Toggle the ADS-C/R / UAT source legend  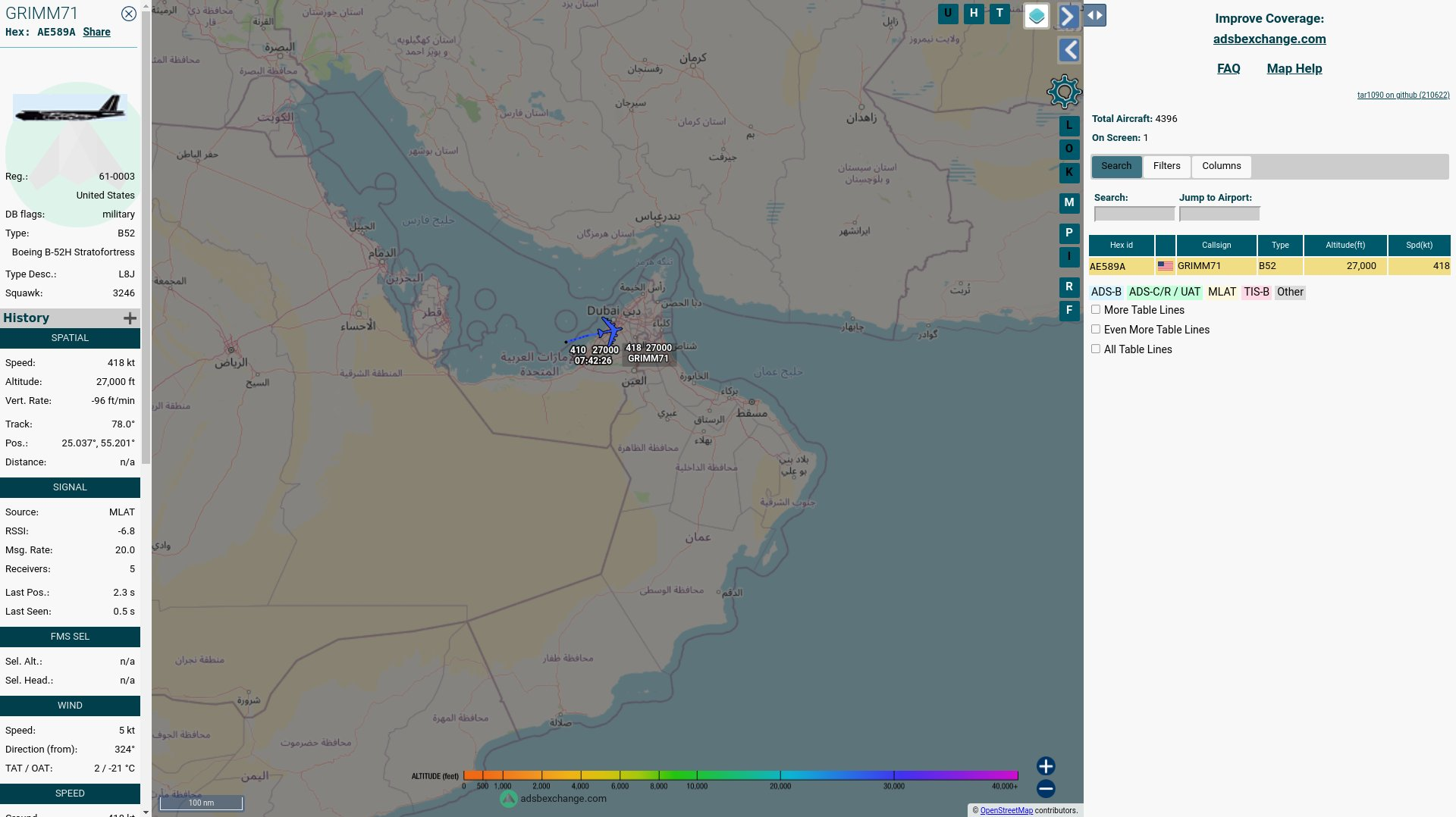pyautogui.click(x=1164, y=293)
